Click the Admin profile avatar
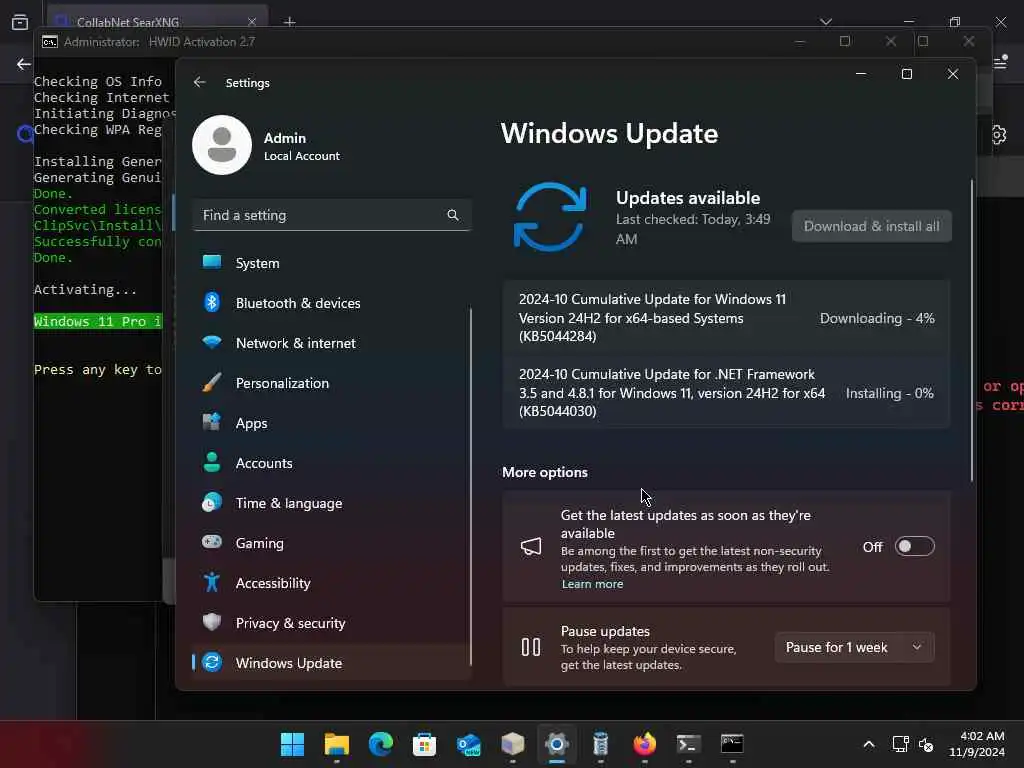The width and height of the screenshot is (1024, 768). point(222,145)
